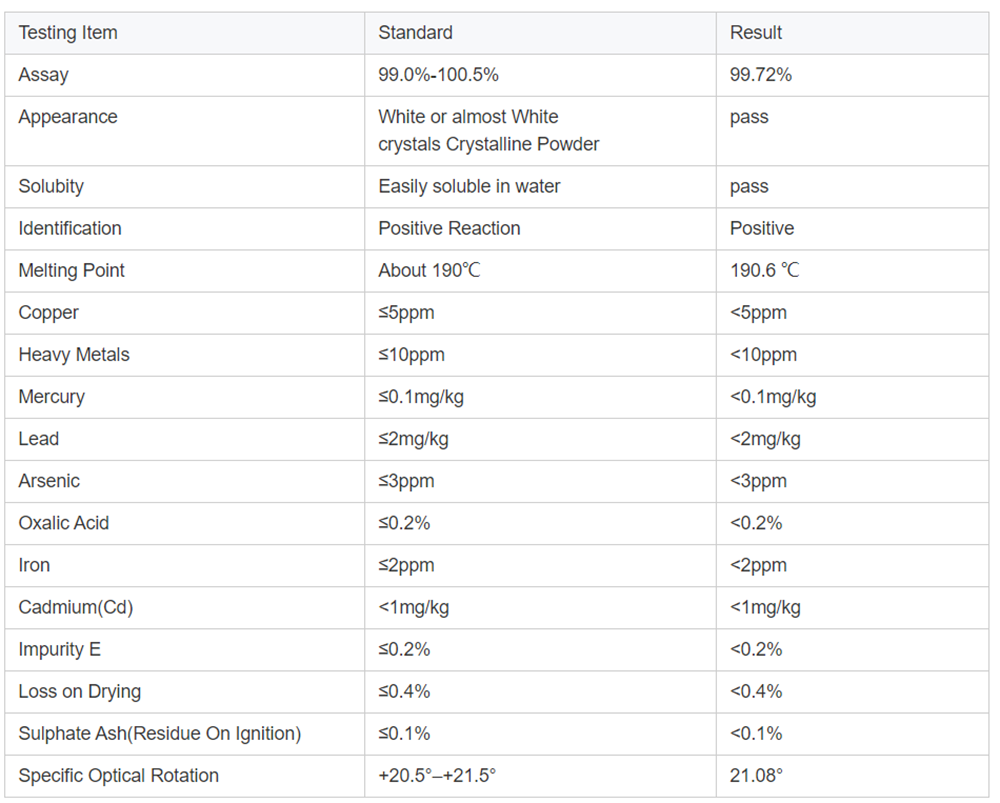Select the Solubity row label
Screen dimensions: 1000x803
click(x=51, y=186)
